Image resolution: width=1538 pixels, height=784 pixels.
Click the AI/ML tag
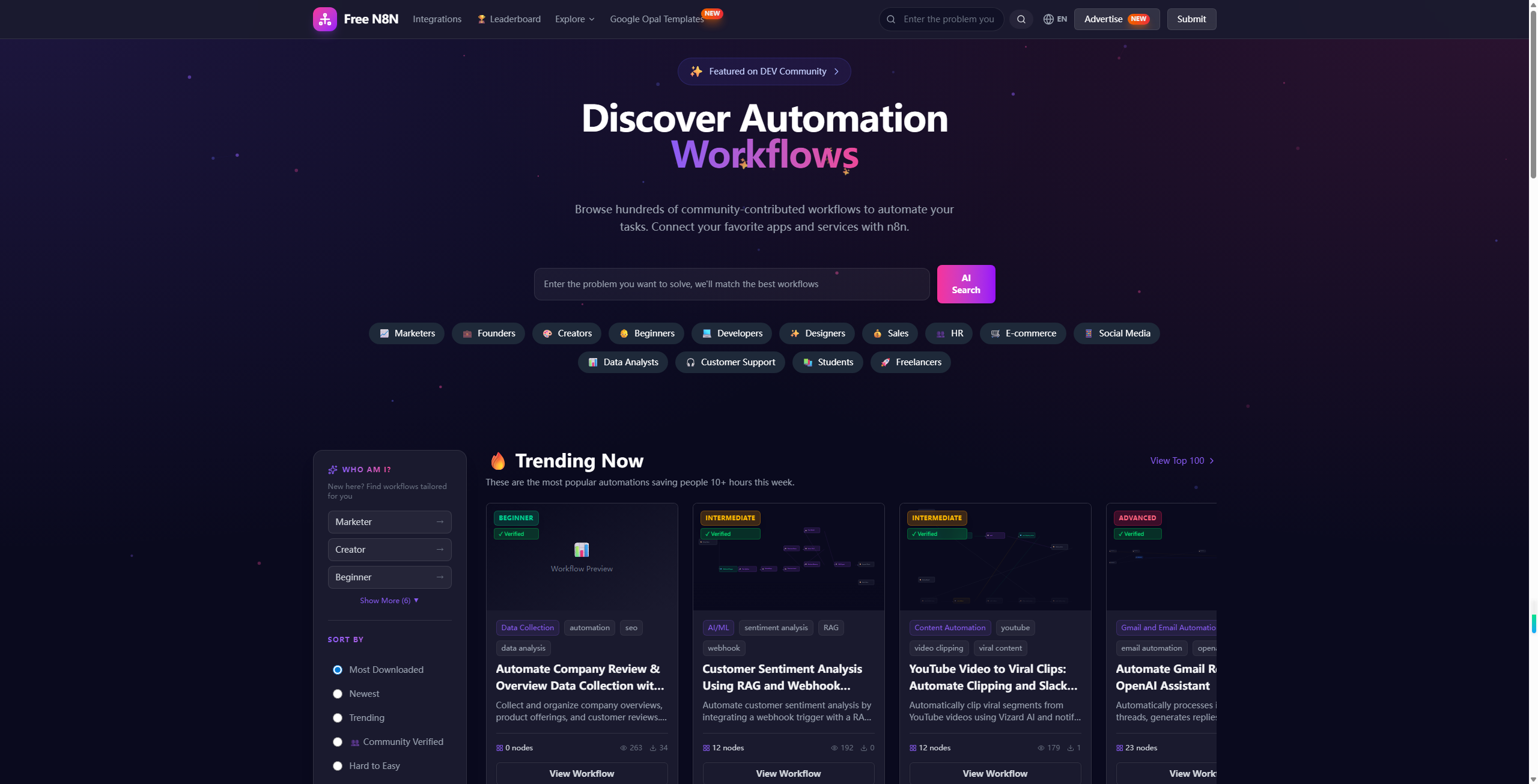coord(719,628)
